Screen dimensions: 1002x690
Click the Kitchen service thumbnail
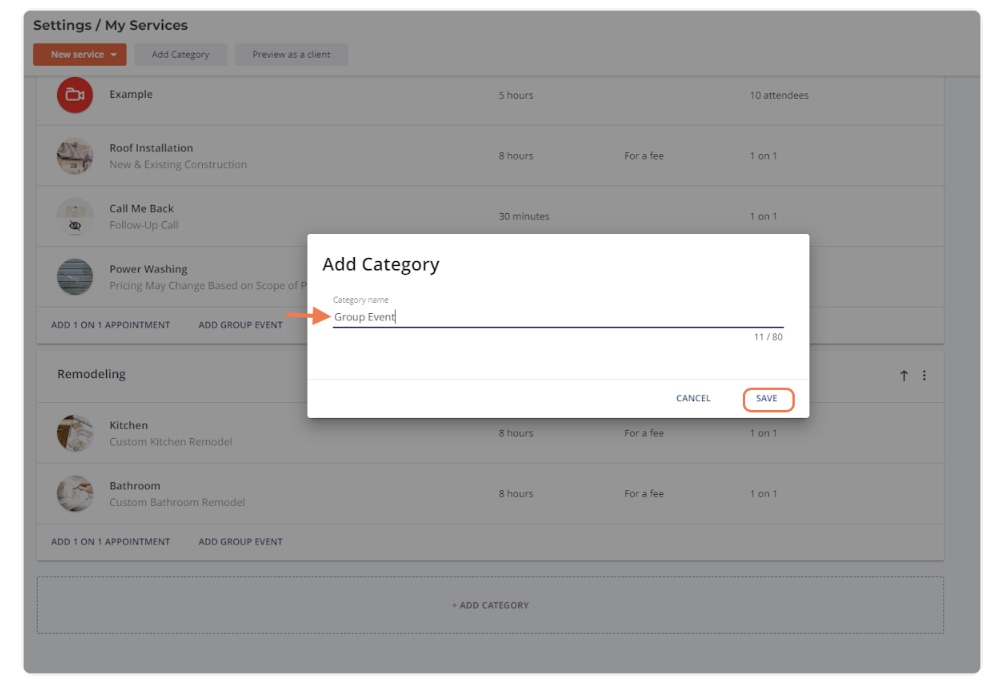pos(75,433)
